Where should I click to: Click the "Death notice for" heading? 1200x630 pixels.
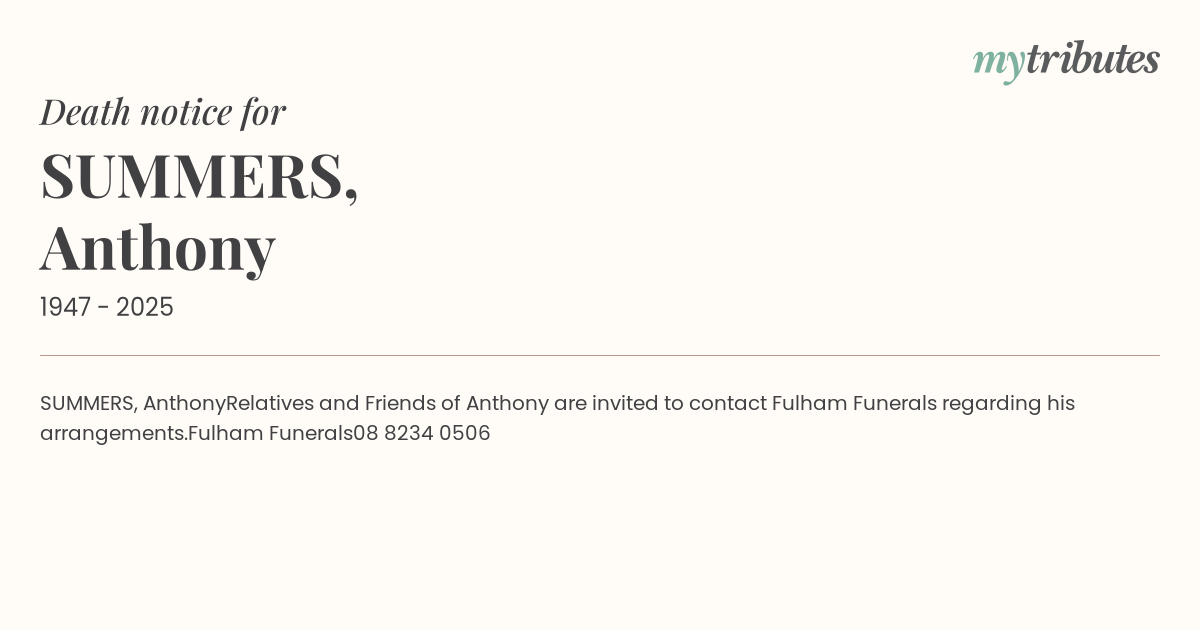pos(163,112)
